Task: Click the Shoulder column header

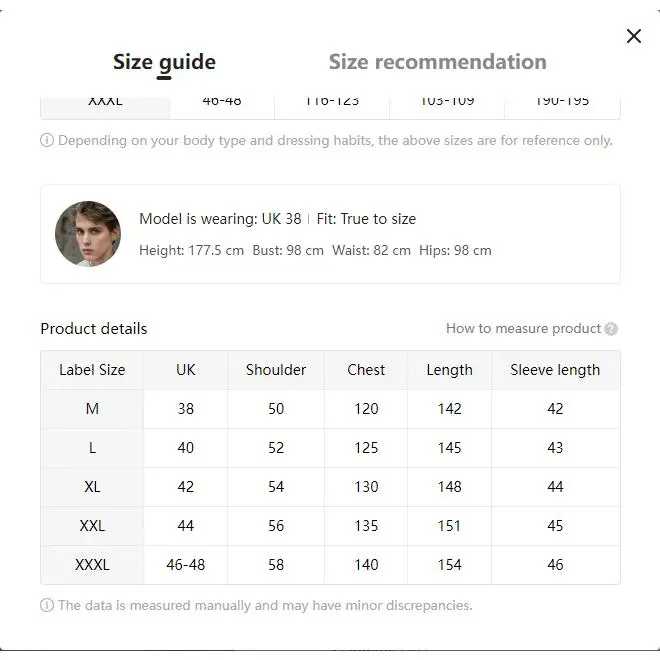Action: coord(276,370)
